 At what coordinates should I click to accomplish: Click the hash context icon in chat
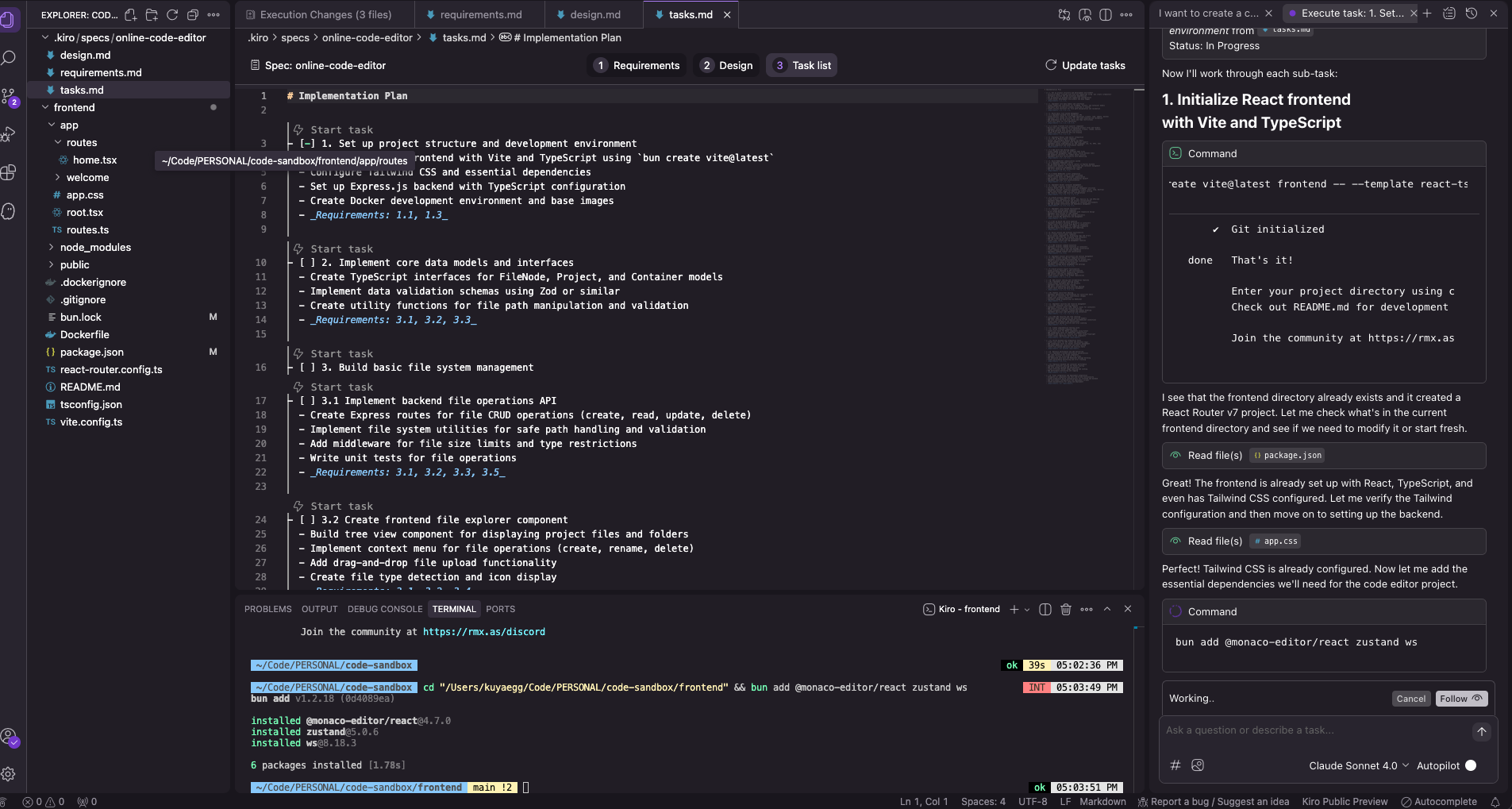click(x=1175, y=765)
